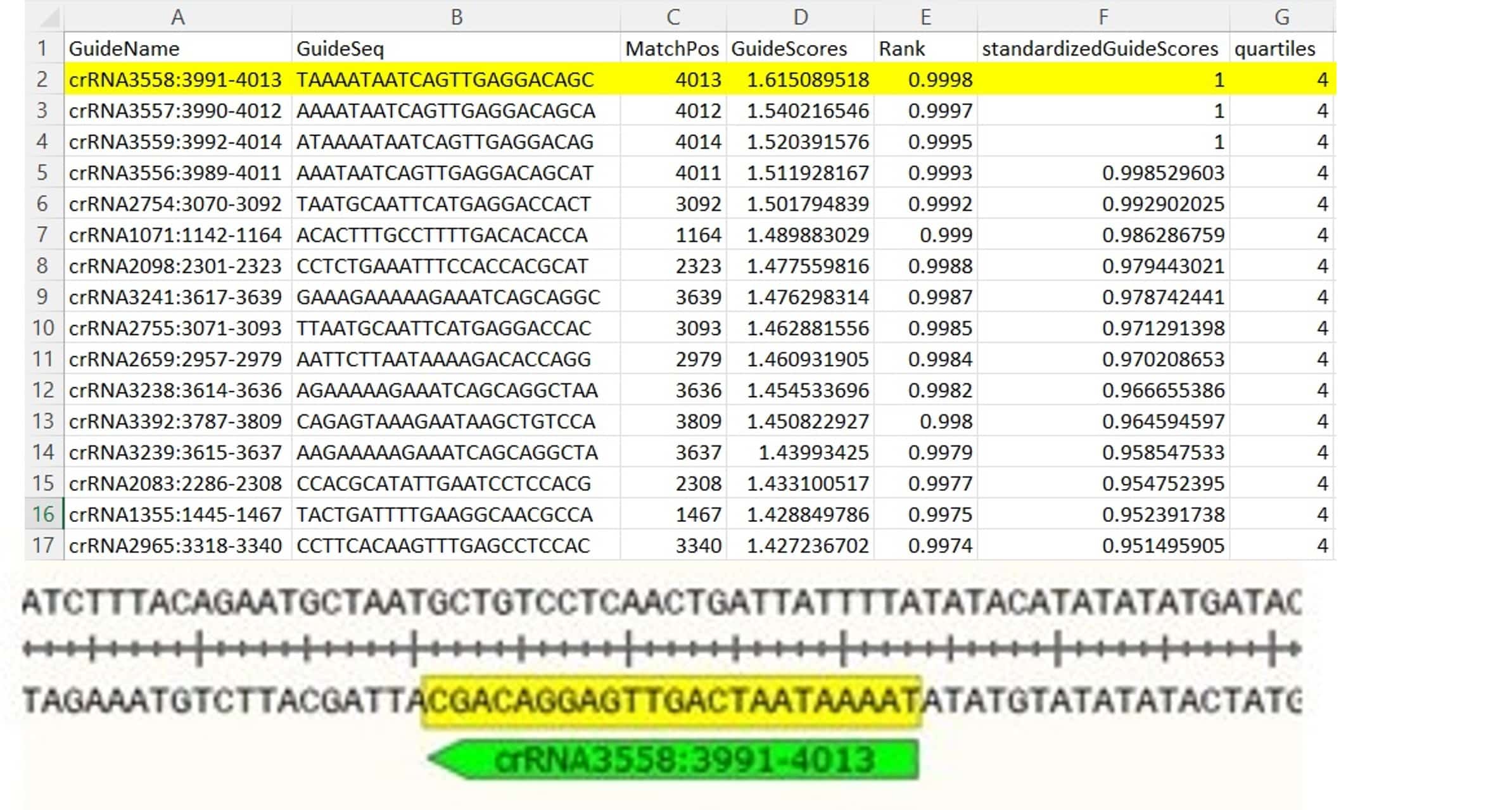Select cell crRNA2755:3071-3093

(178, 327)
